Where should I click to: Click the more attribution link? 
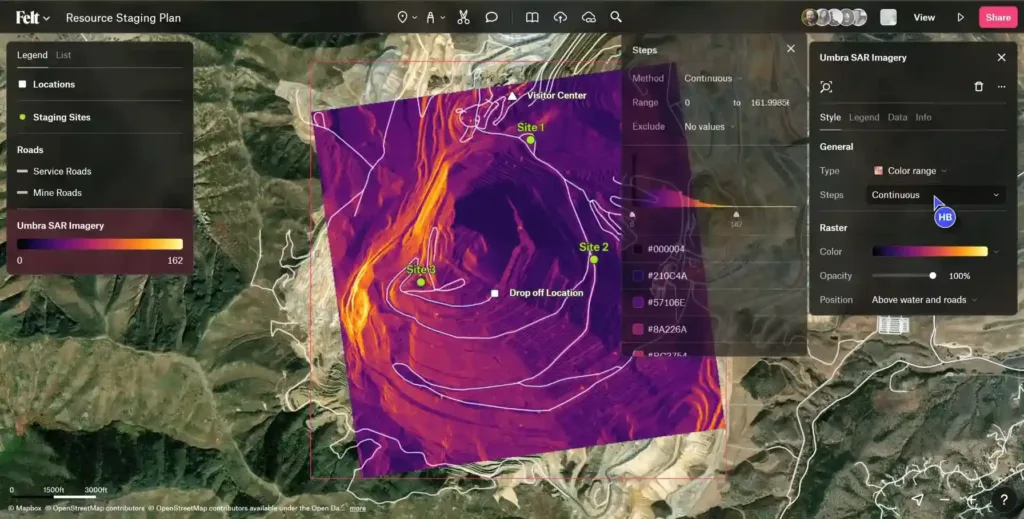357,509
